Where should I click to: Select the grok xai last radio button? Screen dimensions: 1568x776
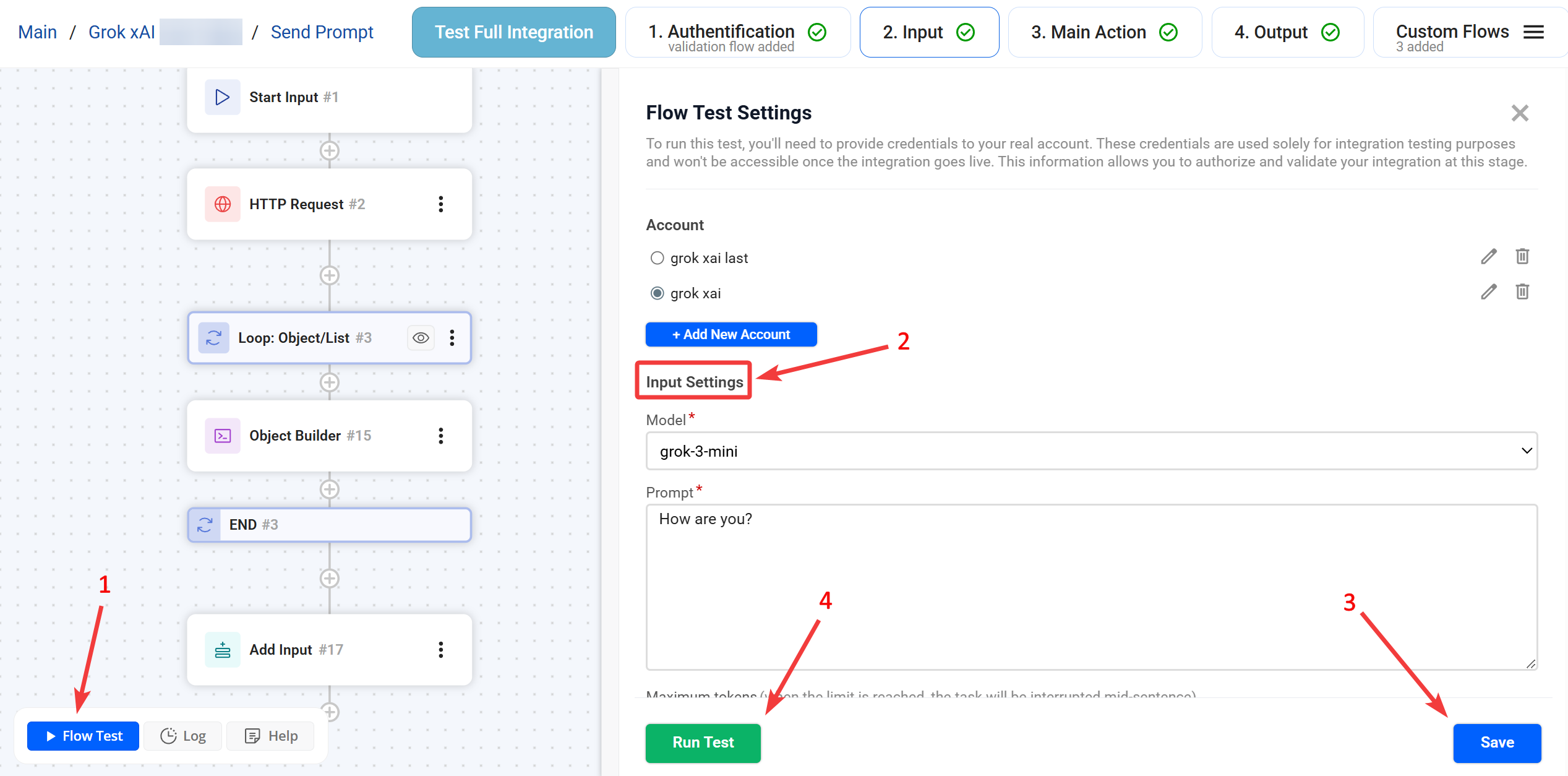pos(657,258)
